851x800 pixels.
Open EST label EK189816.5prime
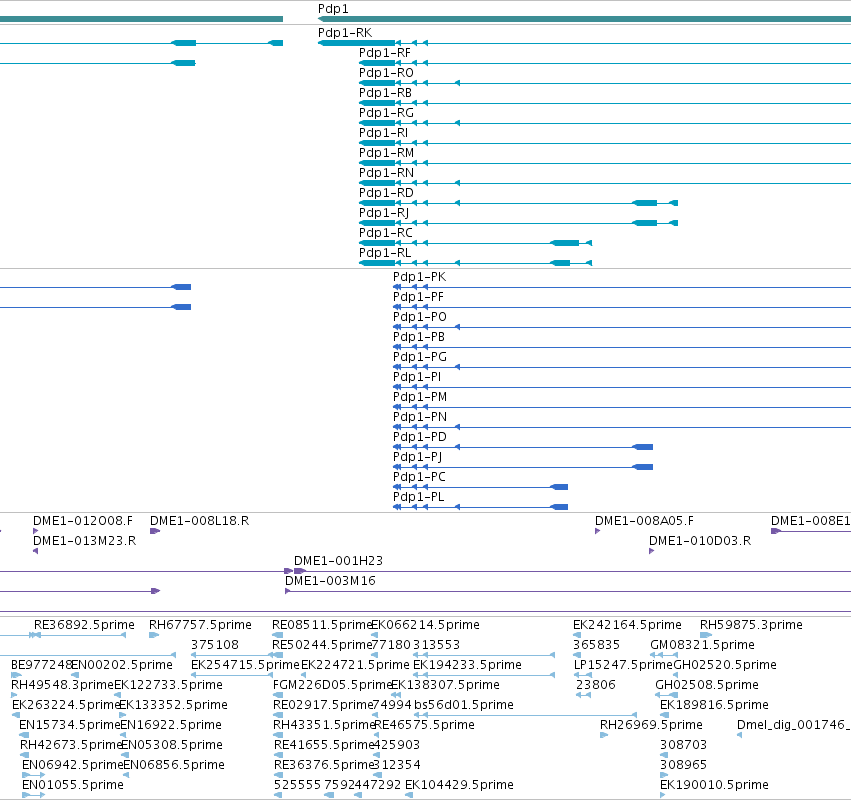coord(714,705)
